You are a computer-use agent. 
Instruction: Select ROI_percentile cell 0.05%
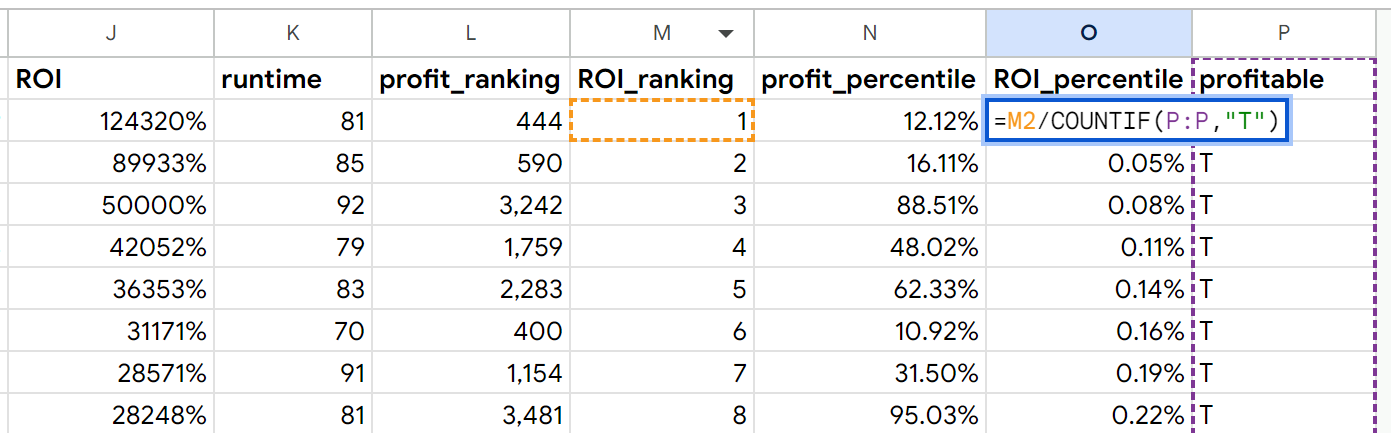pos(1089,163)
